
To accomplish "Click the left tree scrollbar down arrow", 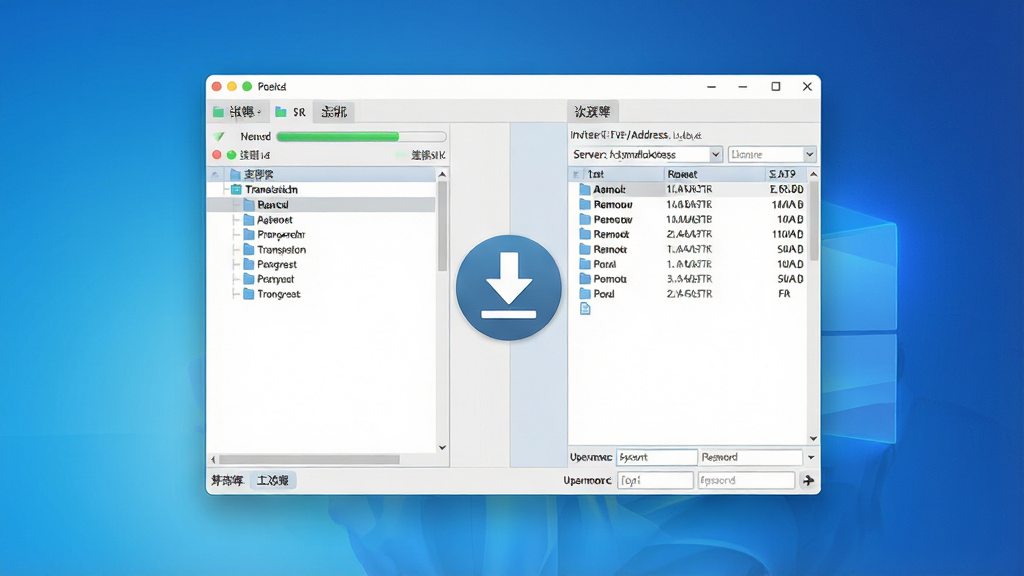I will point(442,448).
